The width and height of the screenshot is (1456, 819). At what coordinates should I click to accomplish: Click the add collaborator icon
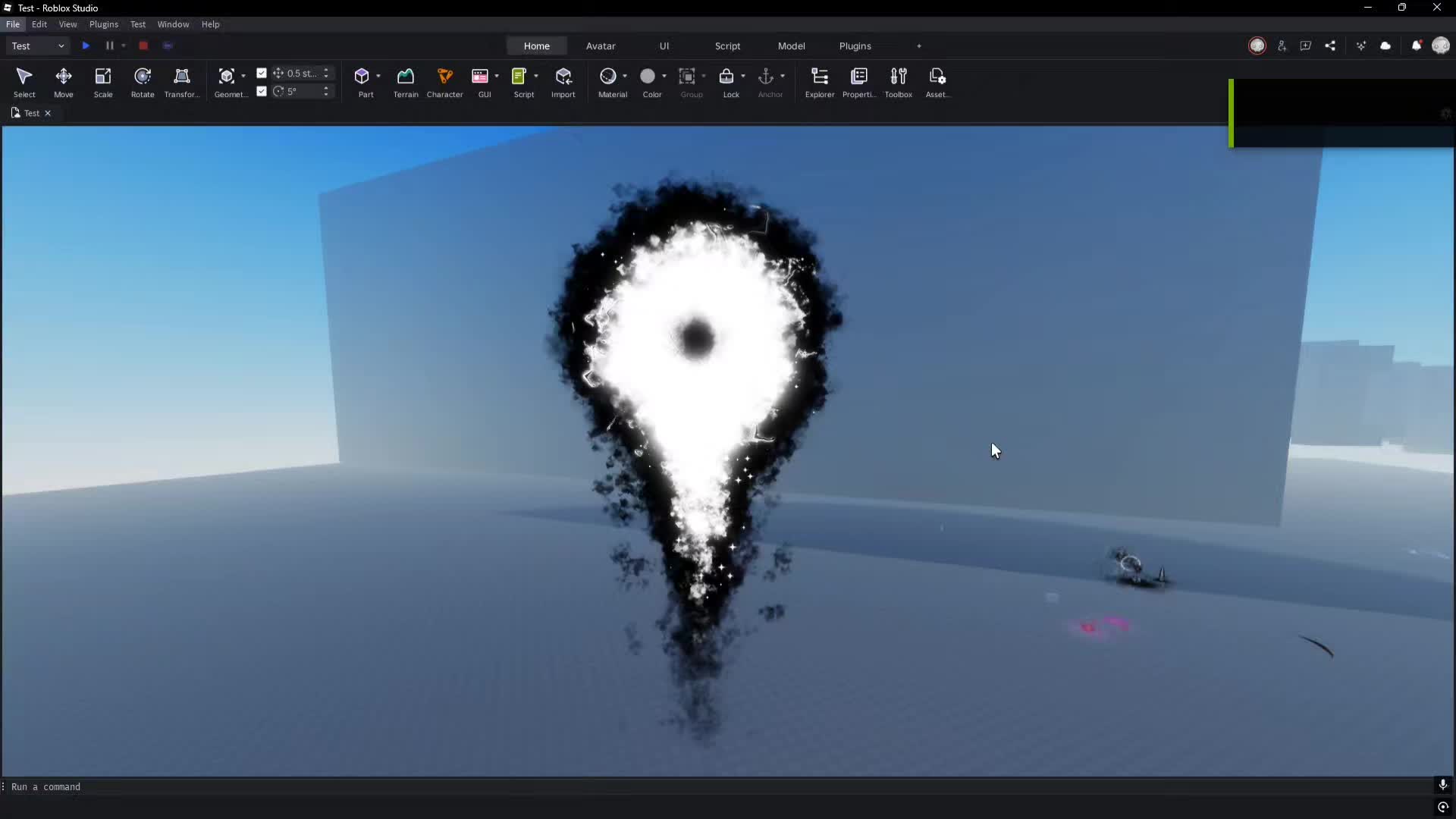1282,46
